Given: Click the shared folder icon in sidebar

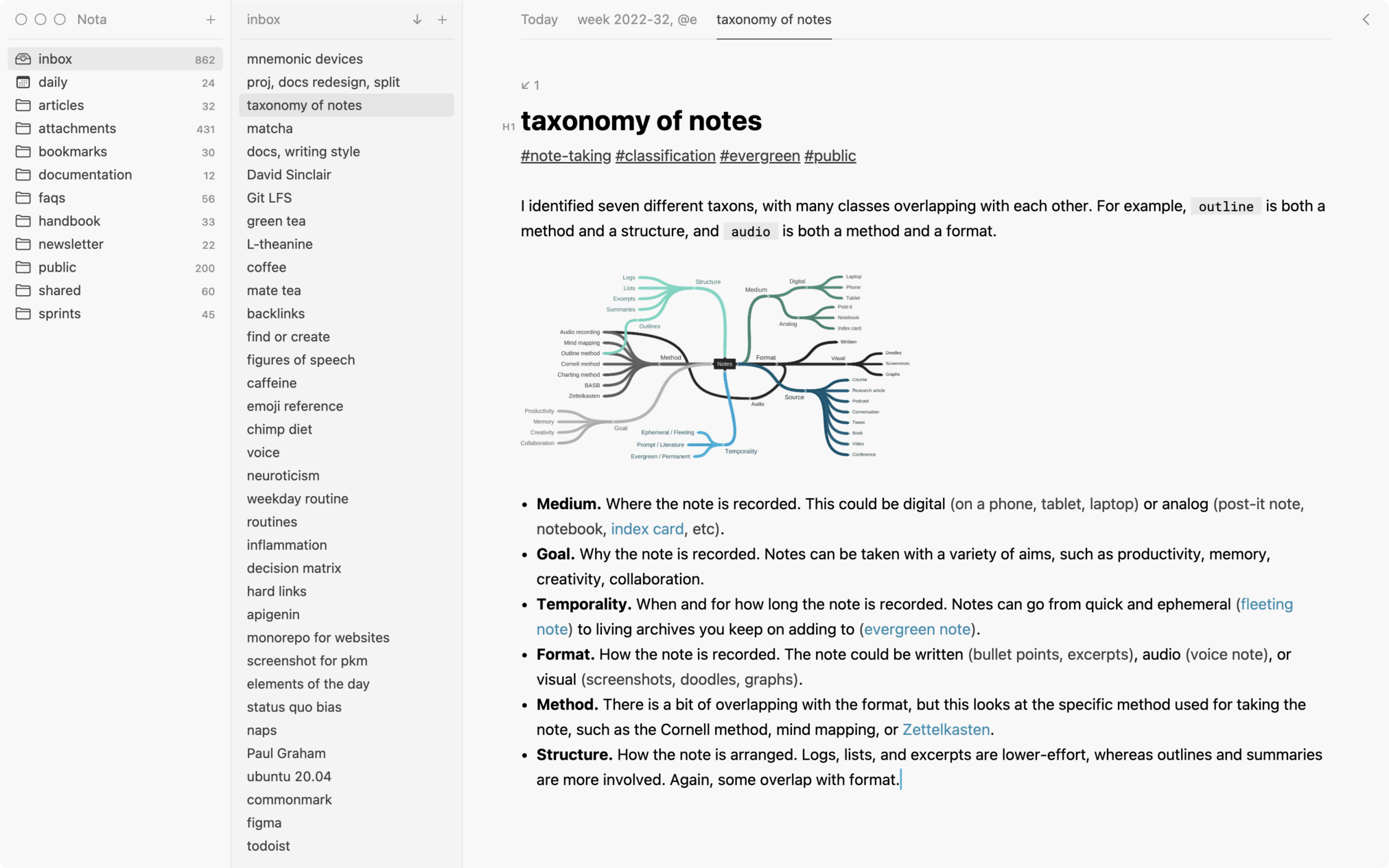Looking at the screenshot, I should coord(22,290).
